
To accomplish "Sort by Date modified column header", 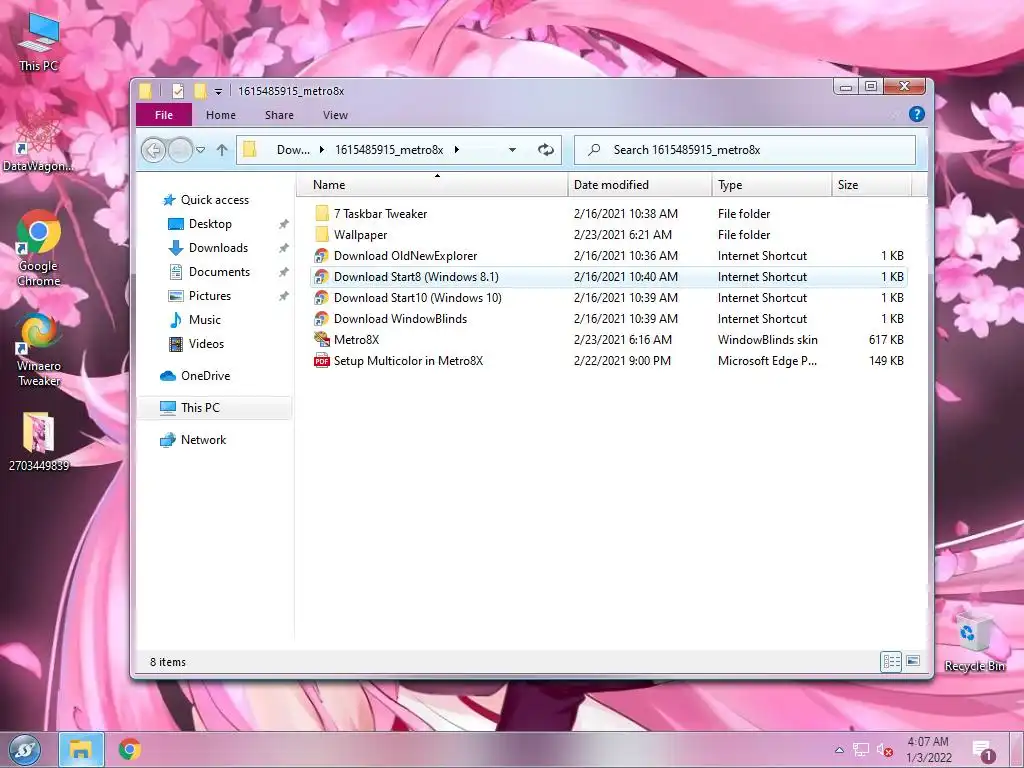I will (639, 185).
